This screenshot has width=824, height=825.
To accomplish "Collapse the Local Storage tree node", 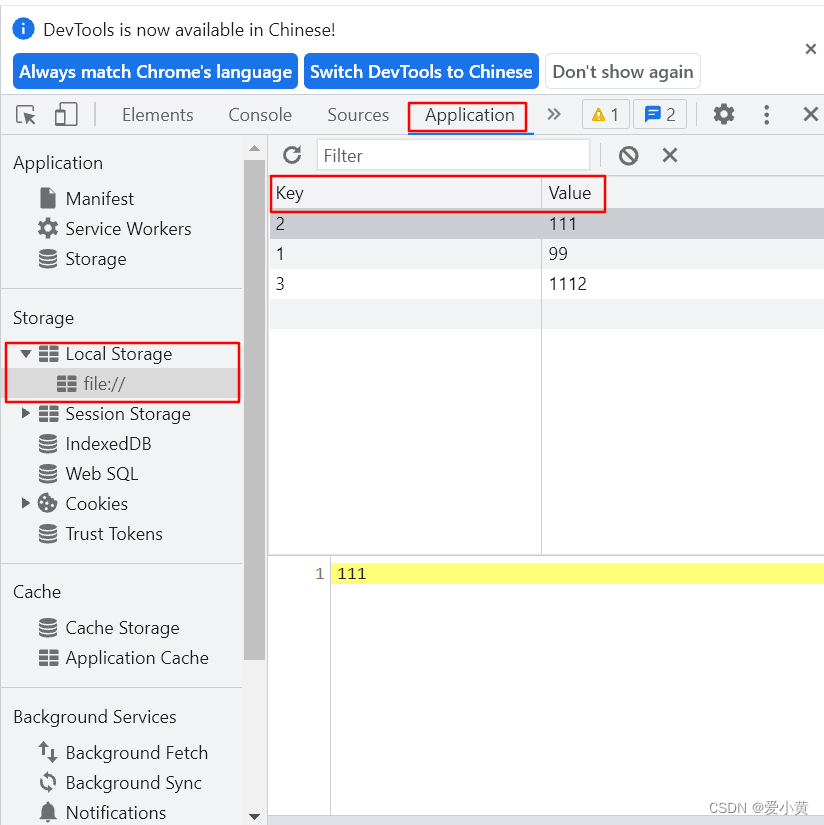I will pos(25,353).
